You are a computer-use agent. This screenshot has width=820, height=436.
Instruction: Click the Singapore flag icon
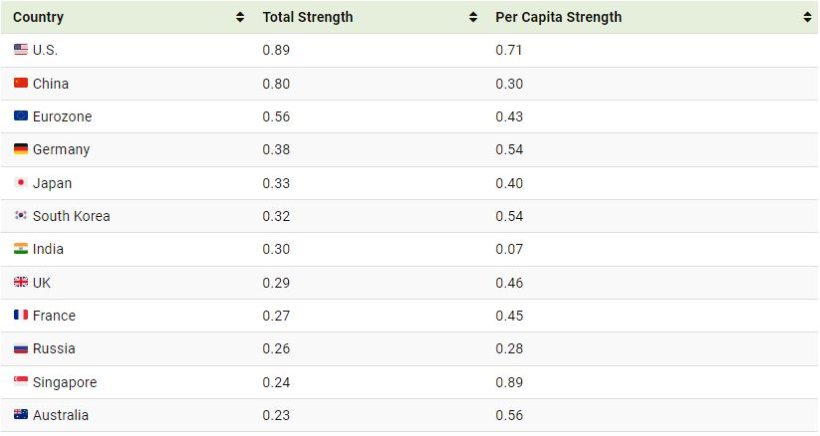[x=21, y=382]
